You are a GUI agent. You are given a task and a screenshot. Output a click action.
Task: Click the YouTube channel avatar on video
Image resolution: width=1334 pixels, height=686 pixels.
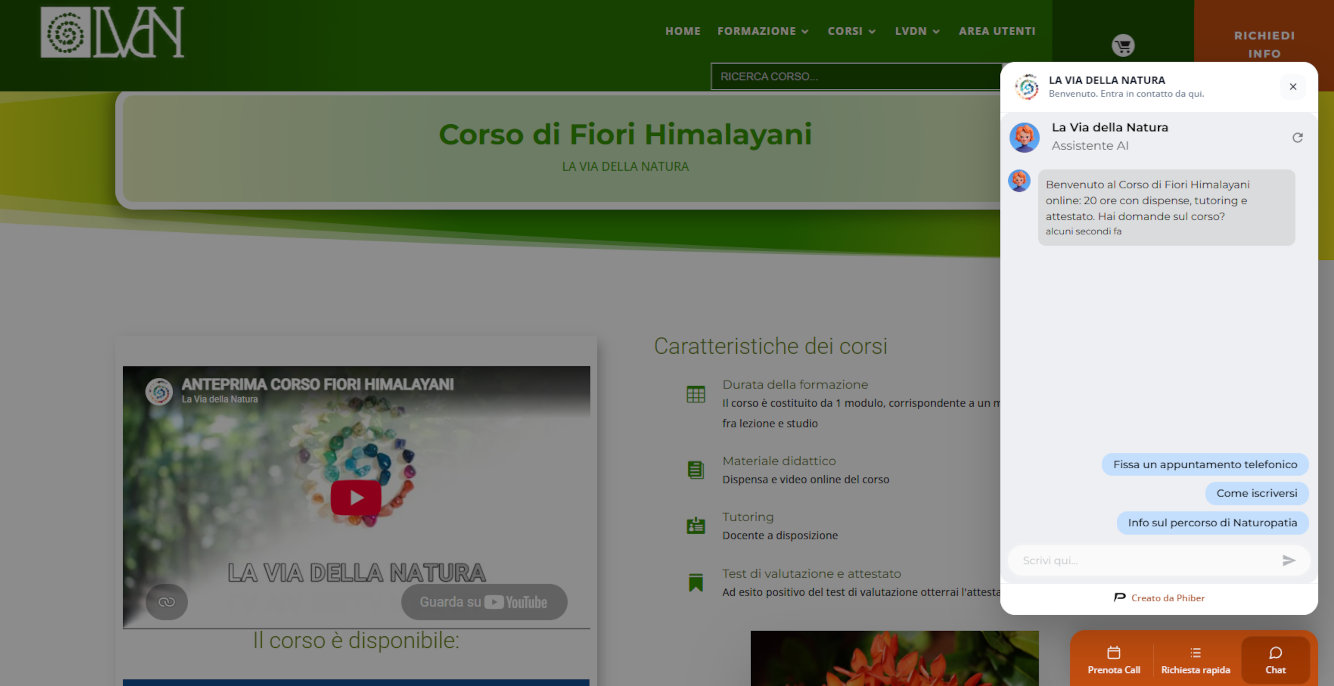pos(159,391)
